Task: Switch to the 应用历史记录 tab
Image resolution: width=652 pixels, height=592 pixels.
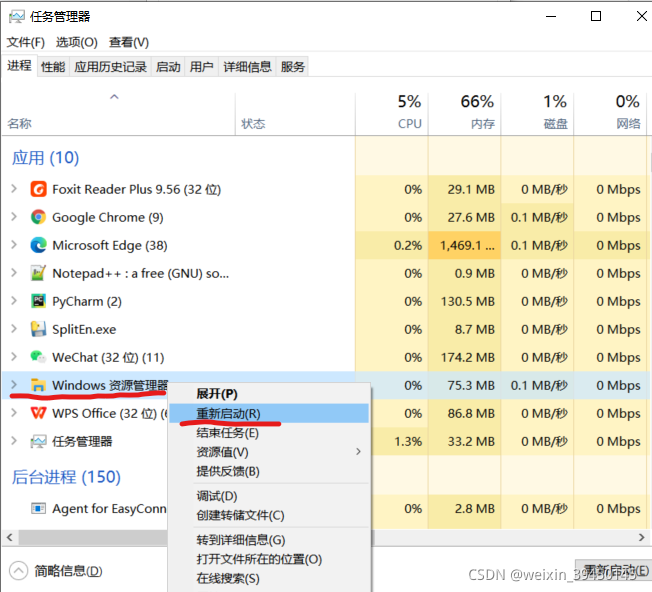Action: pos(111,67)
